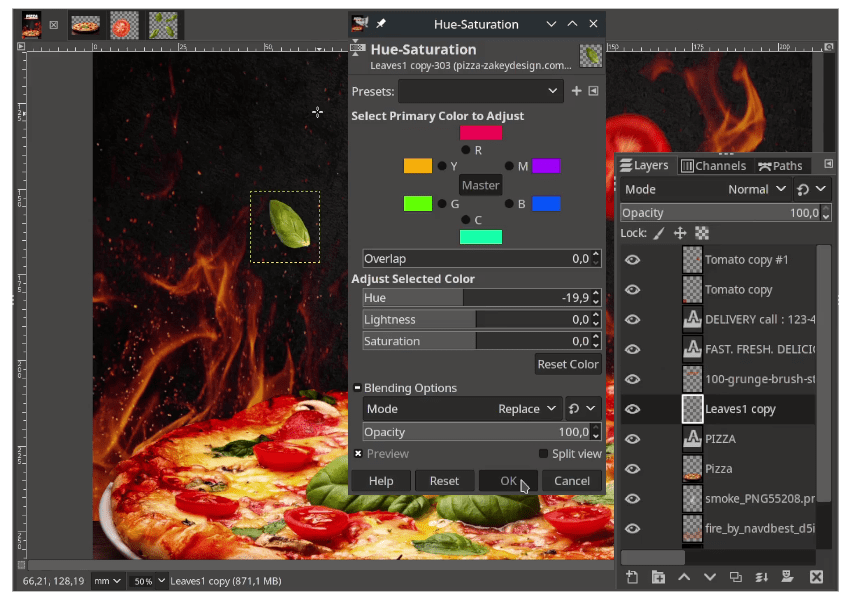The image size is (850, 600).
Task: Switch to the Layers tab
Action: point(645,165)
